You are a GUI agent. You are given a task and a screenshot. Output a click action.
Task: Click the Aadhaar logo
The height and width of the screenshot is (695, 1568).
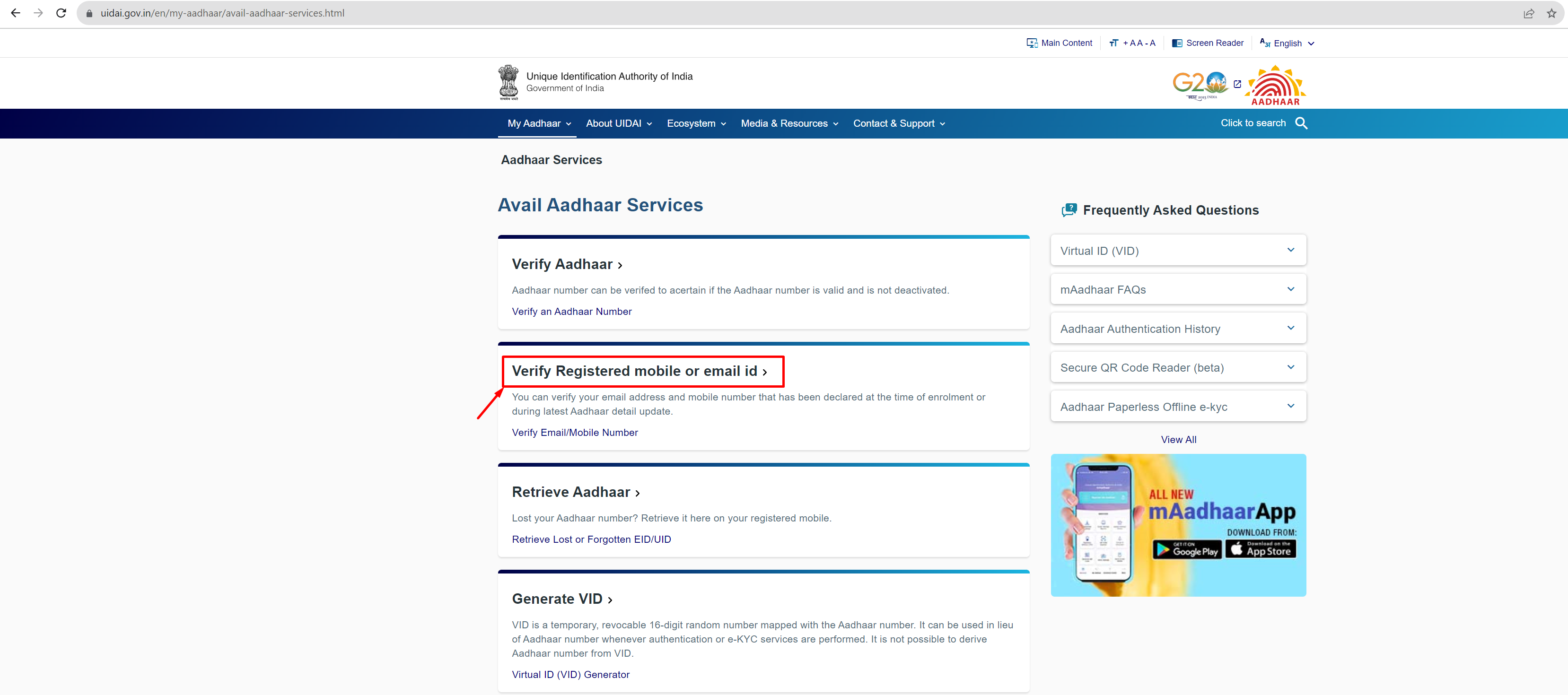click(x=1275, y=85)
